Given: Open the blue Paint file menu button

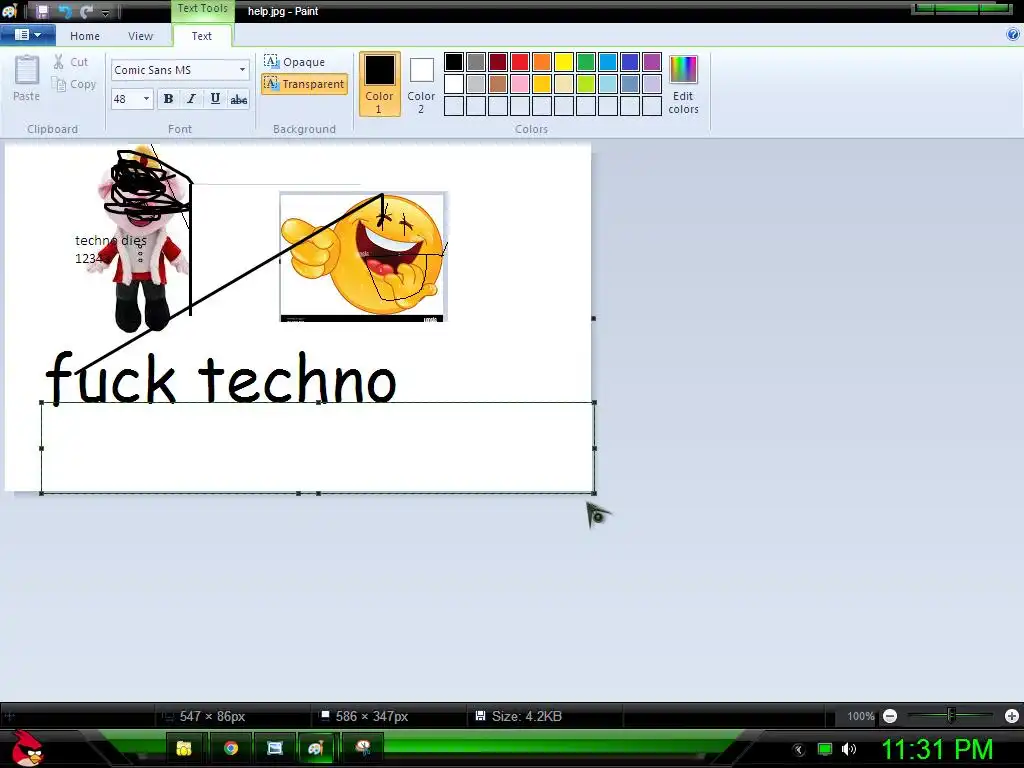Looking at the screenshot, I should click(27, 35).
